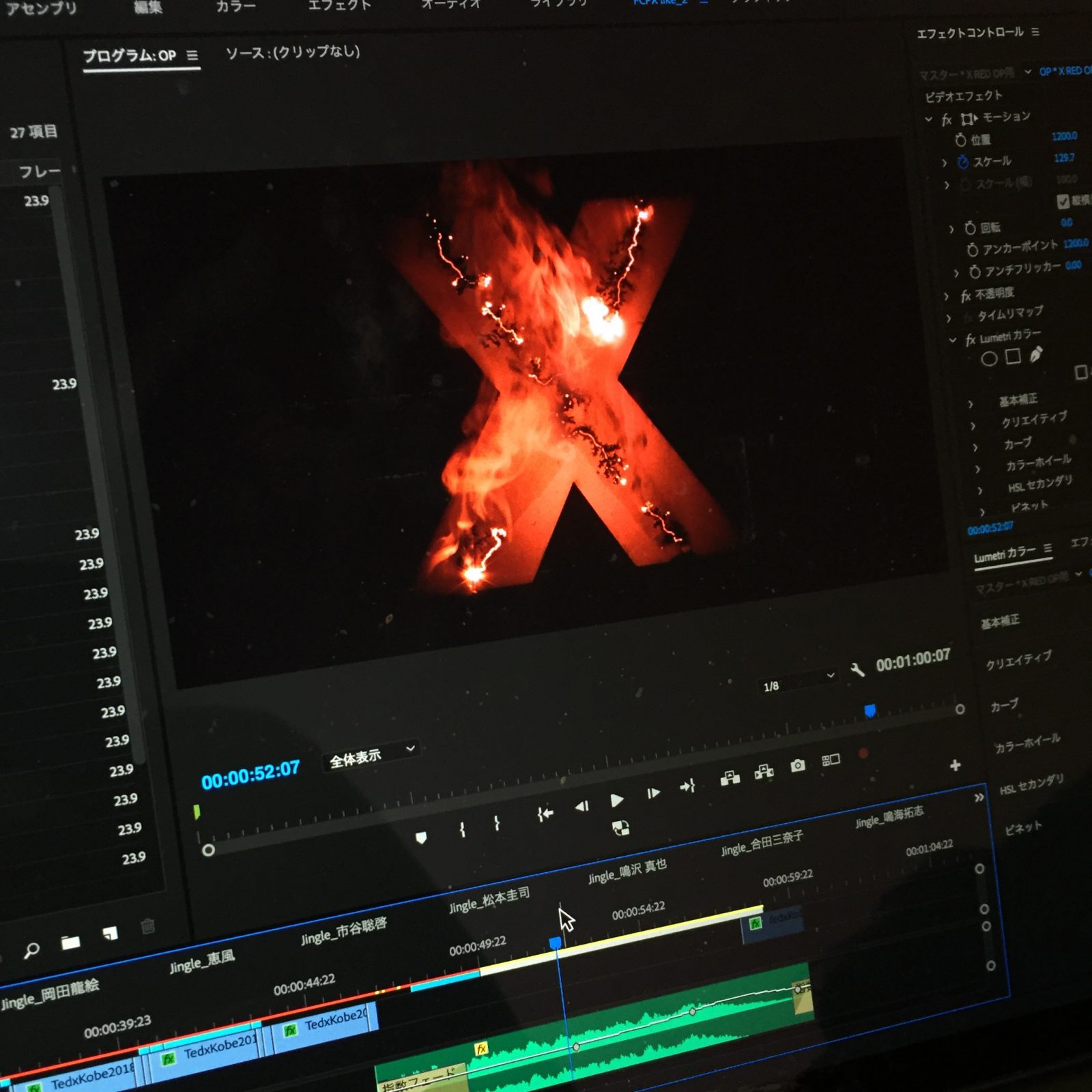Expand the スケール property

(x=944, y=163)
